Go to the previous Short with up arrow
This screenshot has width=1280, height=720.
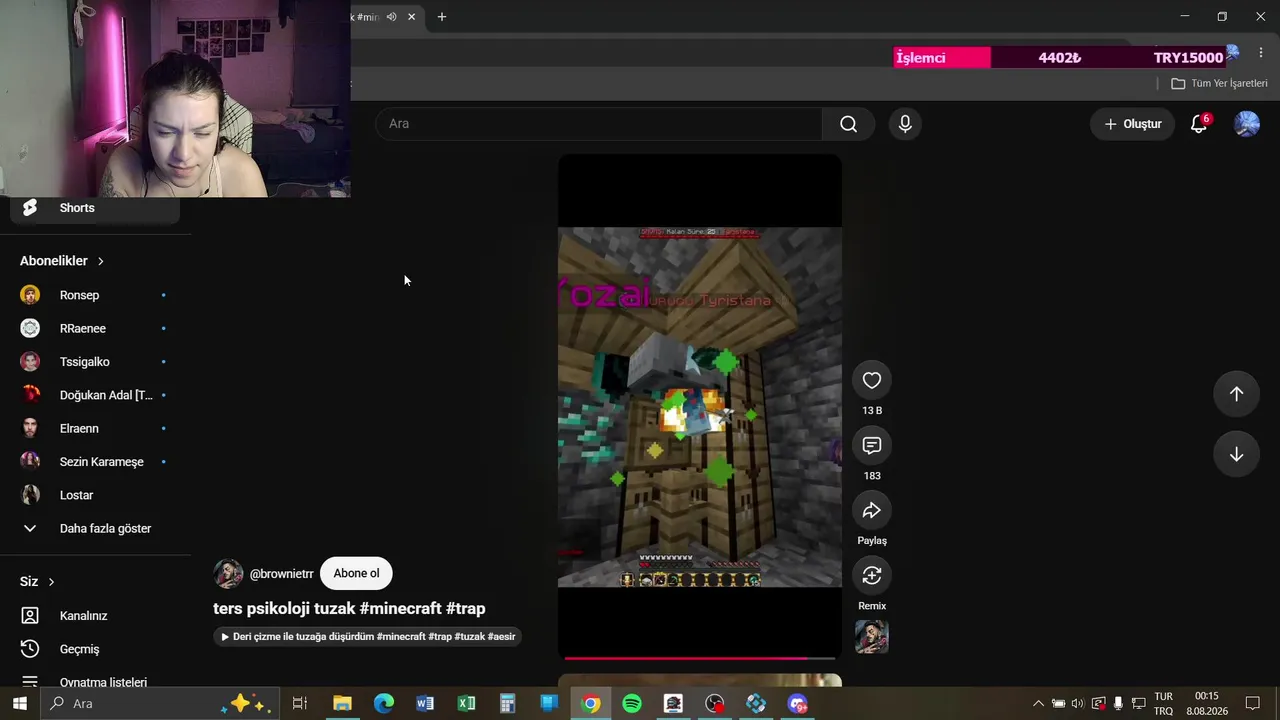click(x=1236, y=394)
